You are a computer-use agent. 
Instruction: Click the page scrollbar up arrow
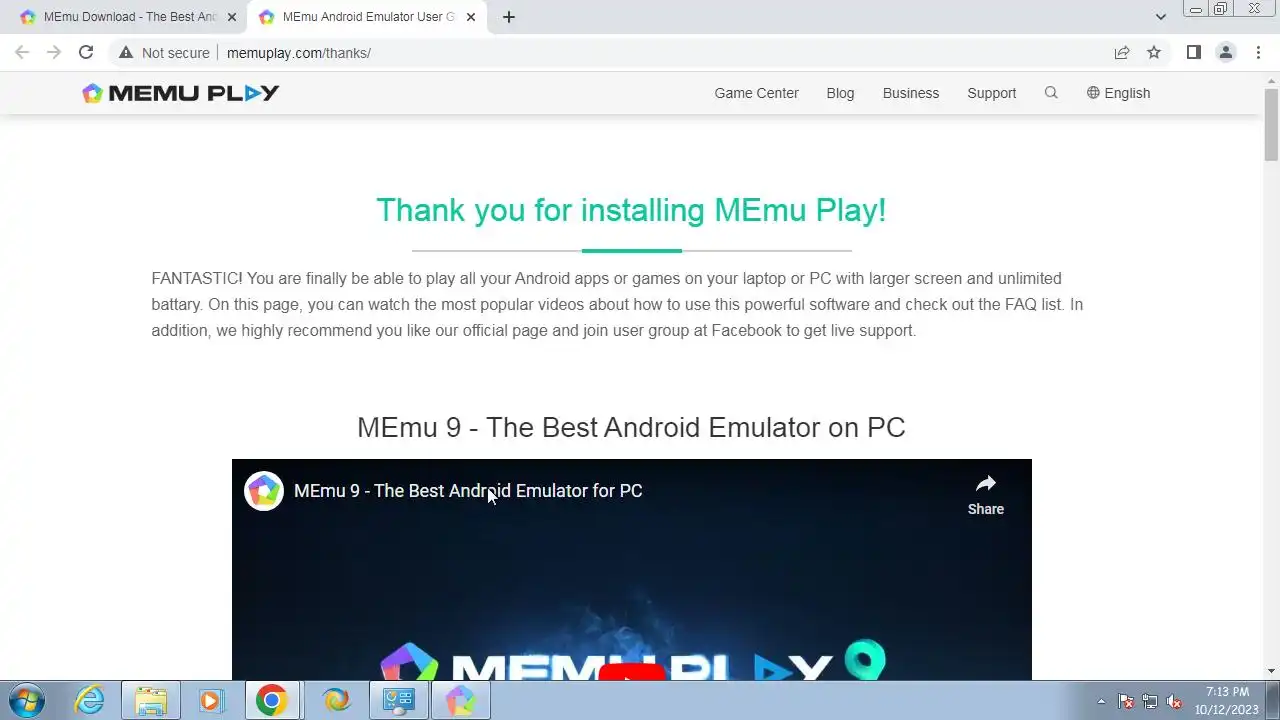[1271, 80]
